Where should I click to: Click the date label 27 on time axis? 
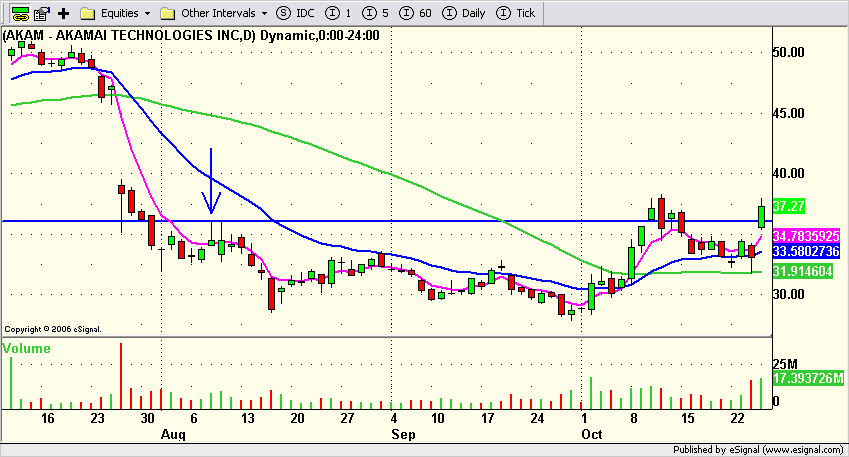click(x=347, y=418)
